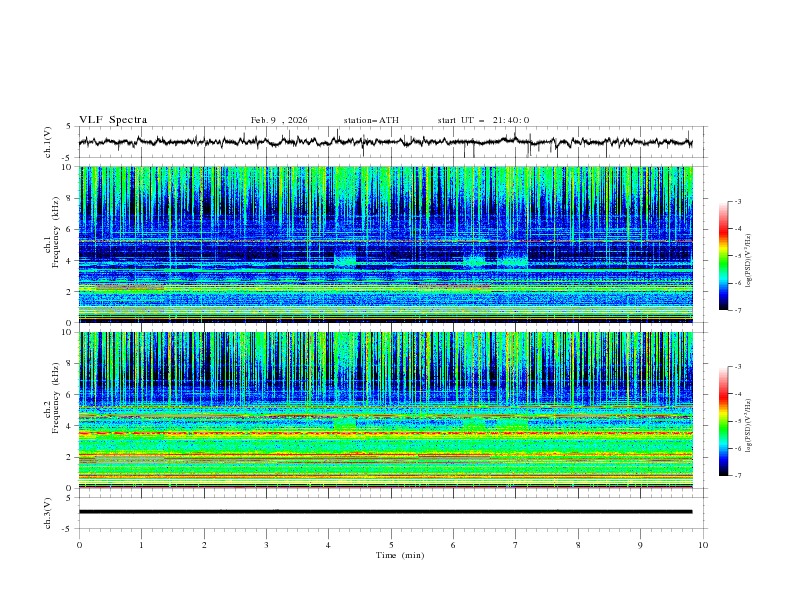Click the 0 minute tick label on time axis
The image size is (792, 612).
(x=79, y=545)
